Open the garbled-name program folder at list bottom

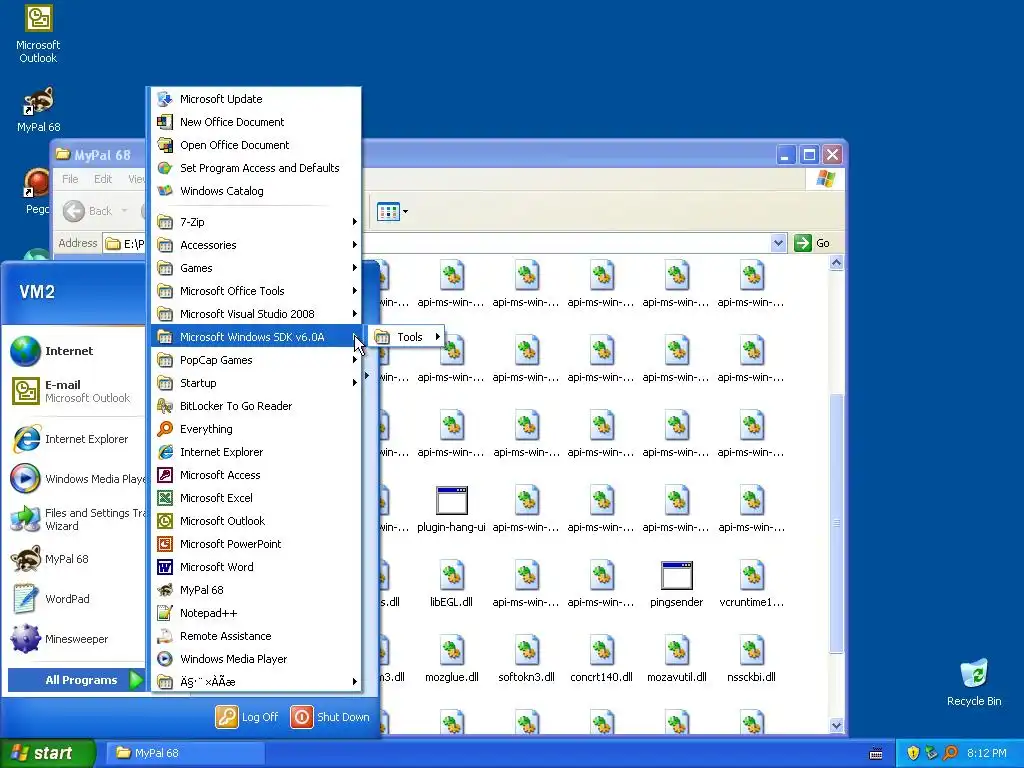tap(256, 682)
